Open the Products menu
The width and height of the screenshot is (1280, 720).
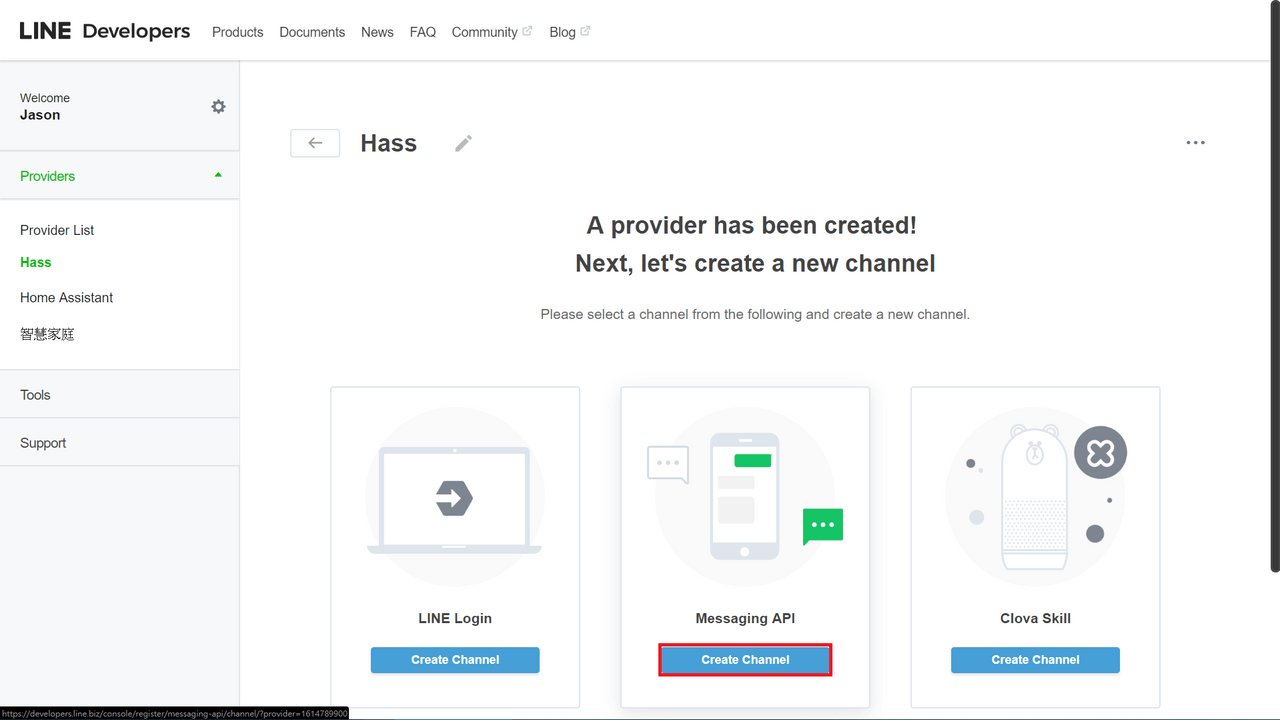237,32
